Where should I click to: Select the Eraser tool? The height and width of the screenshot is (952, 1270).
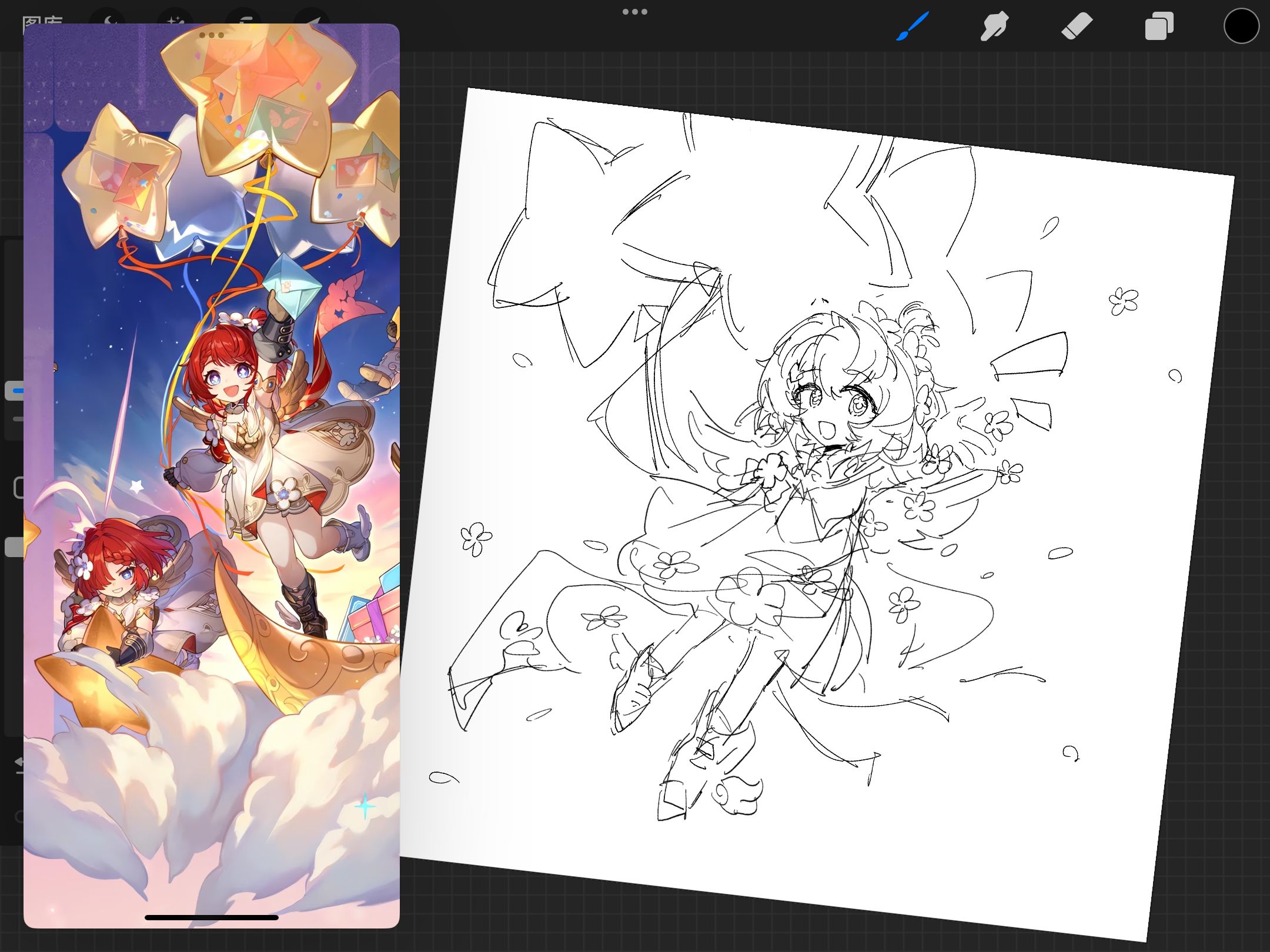coord(1077,26)
